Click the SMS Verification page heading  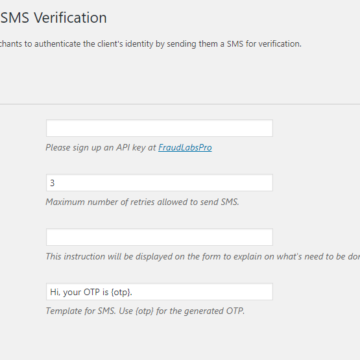pyautogui.click(x=53, y=18)
